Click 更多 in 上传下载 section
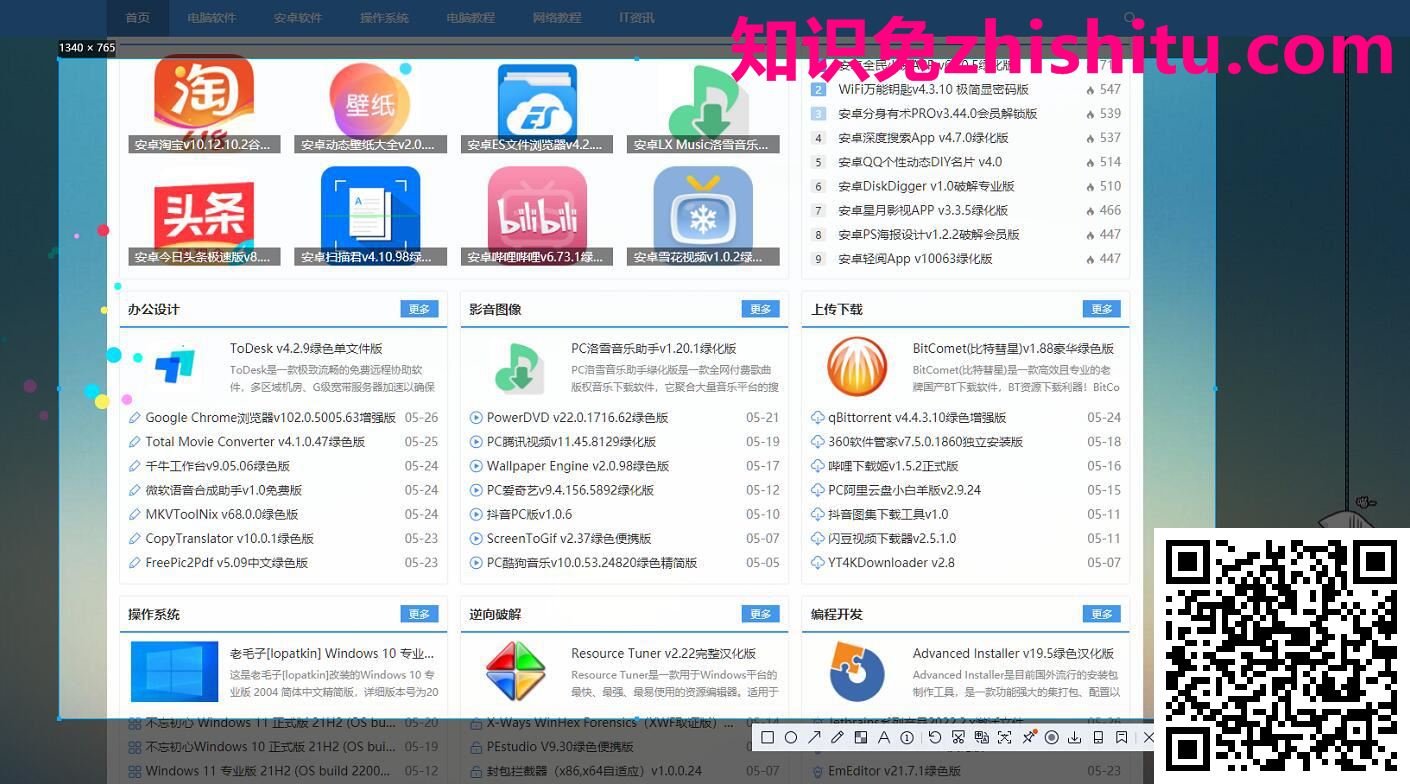 [1101, 309]
